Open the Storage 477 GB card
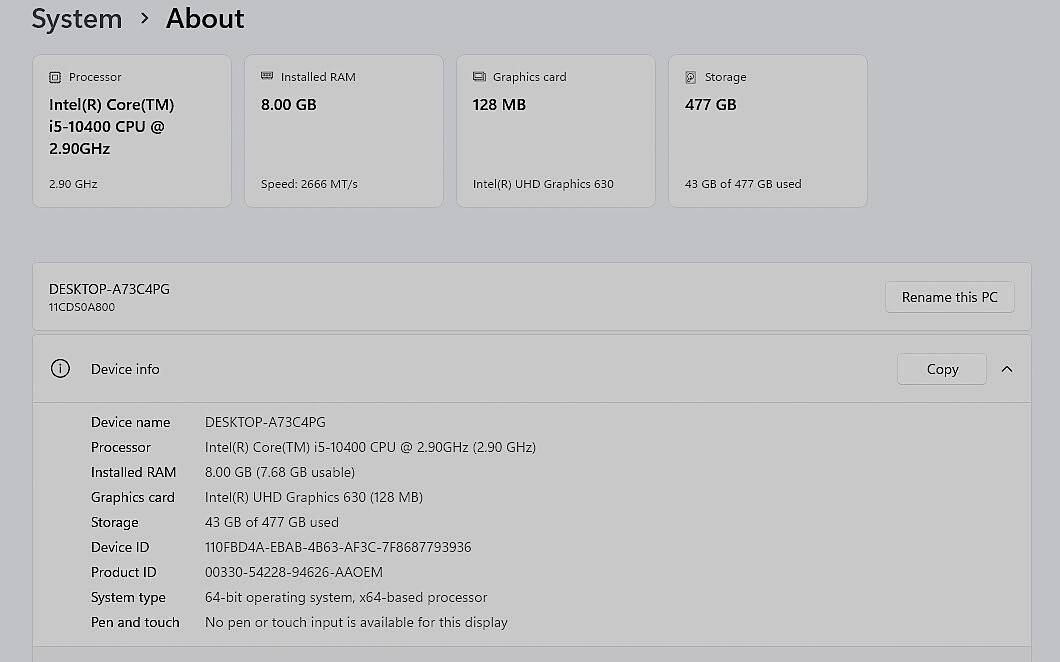The image size is (1060, 662). click(768, 131)
